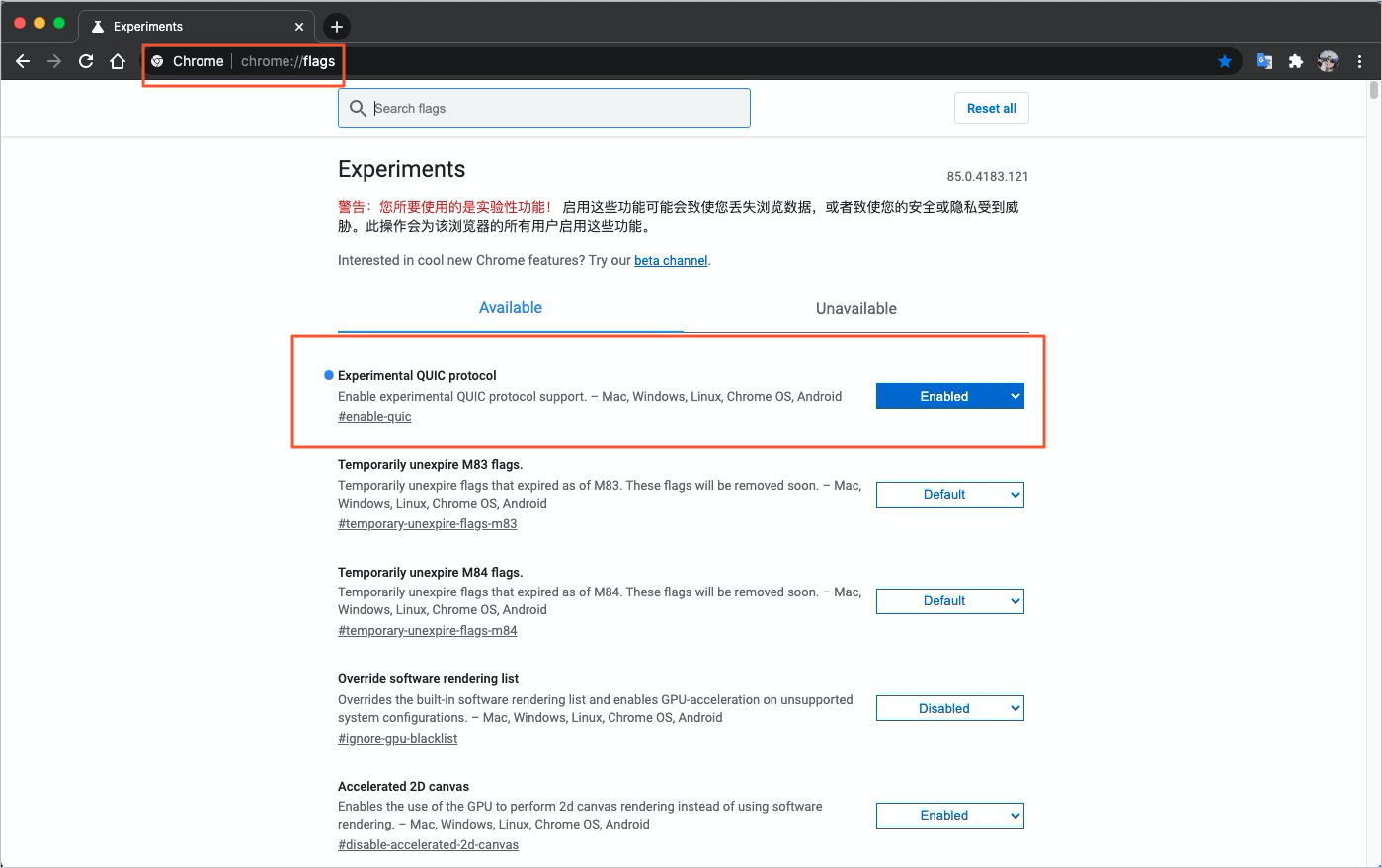This screenshot has height=868, width=1382.
Task: Click the Temporarily unexpire M83 flags title
Action: tap(431, 465)
